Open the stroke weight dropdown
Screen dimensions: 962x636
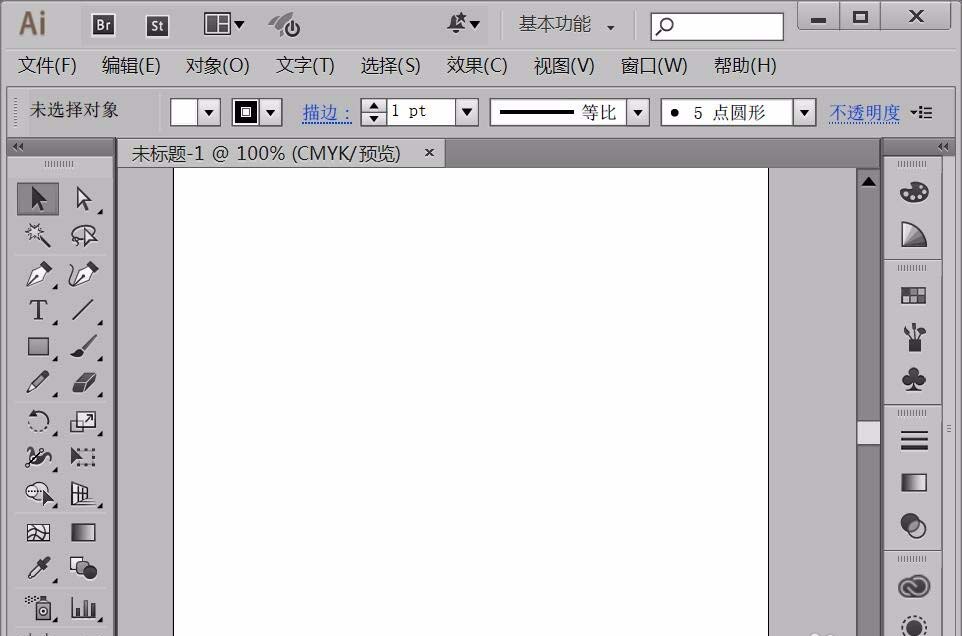(467, 112)
